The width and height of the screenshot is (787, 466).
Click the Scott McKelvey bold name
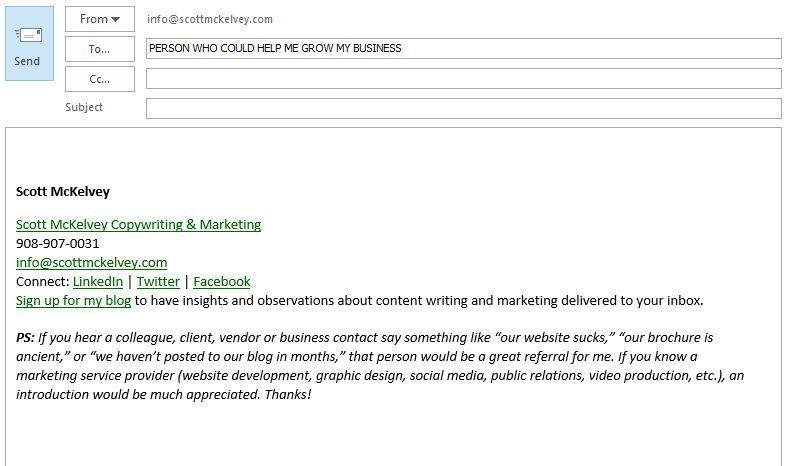click(x=63, y=192)
